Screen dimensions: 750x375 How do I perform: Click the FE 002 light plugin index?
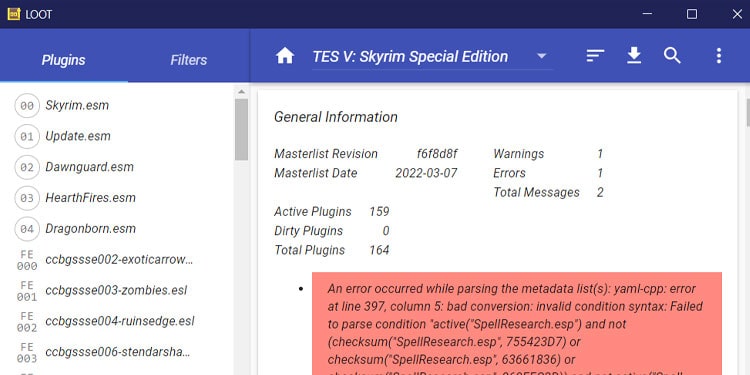(x=27, y=322)
